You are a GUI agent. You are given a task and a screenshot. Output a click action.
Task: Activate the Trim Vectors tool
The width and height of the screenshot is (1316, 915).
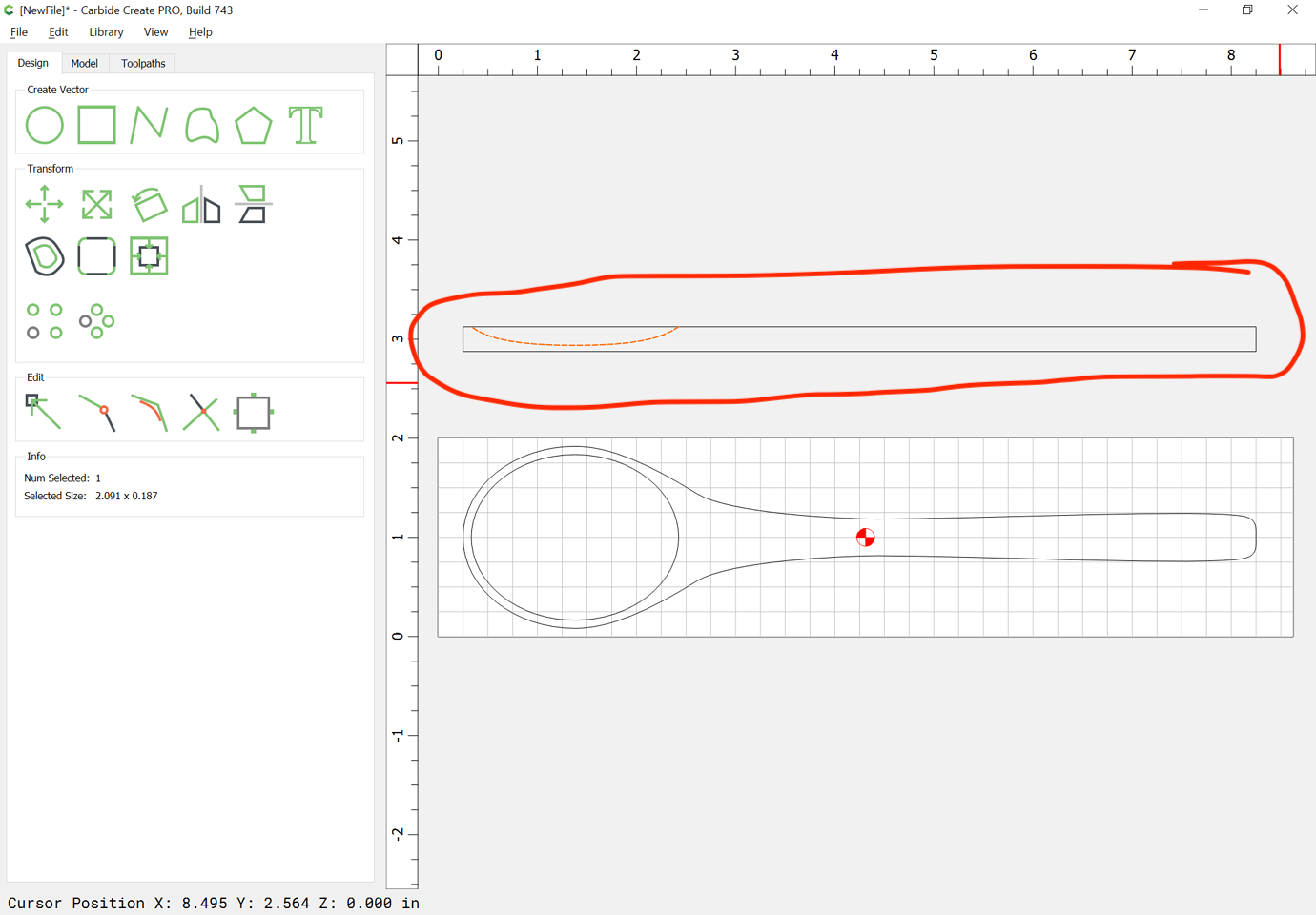[97, 413]
